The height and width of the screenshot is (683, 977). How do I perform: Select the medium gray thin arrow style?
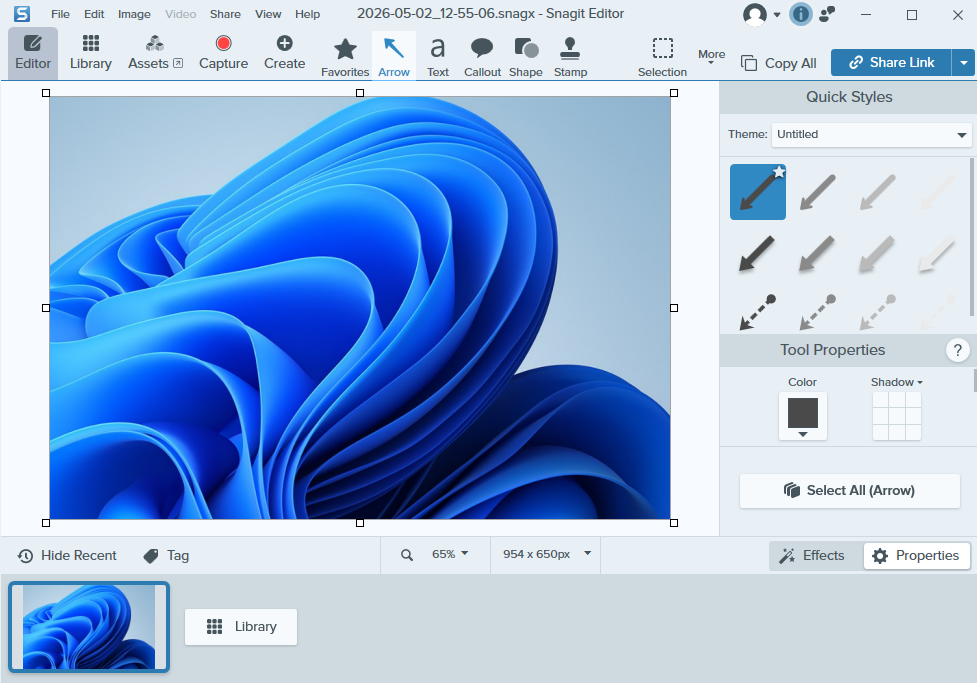tap(817, 192)
